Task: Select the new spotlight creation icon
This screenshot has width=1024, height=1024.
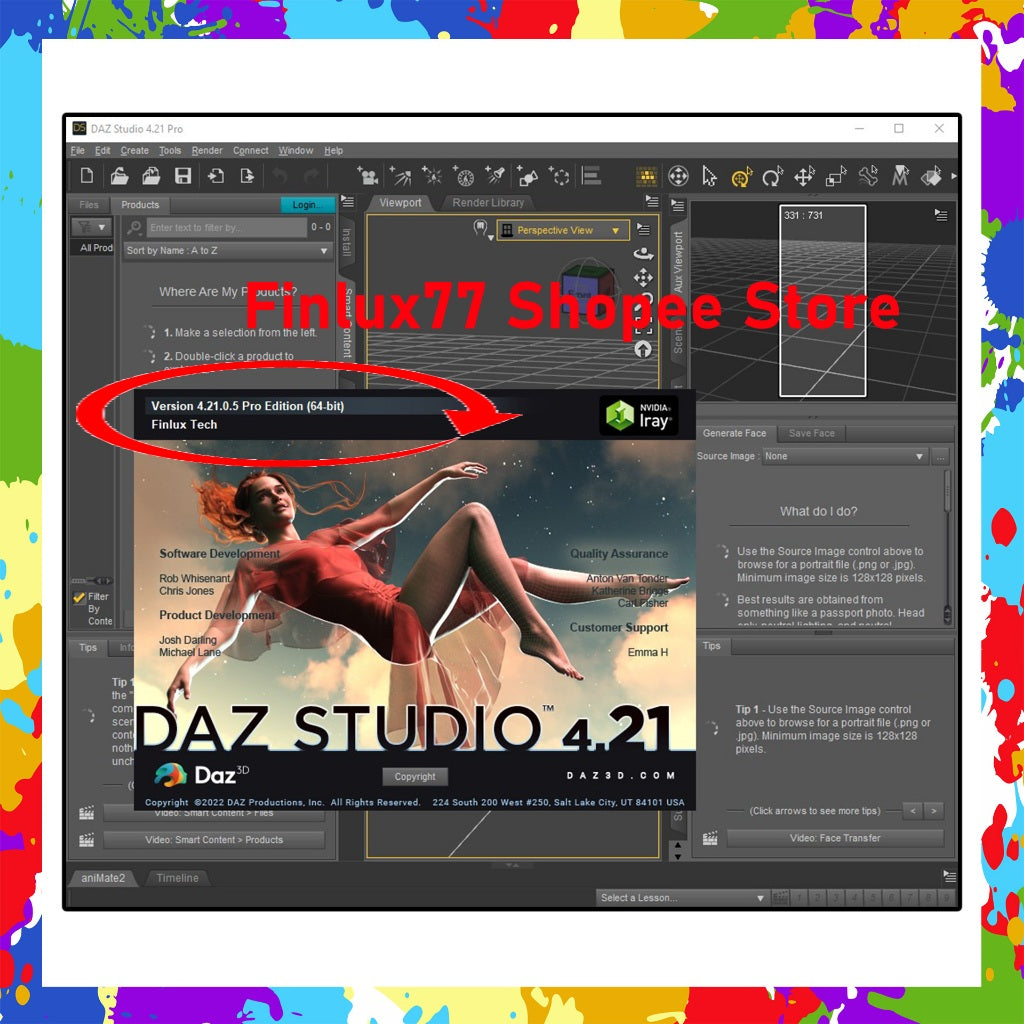Action: 495,176
